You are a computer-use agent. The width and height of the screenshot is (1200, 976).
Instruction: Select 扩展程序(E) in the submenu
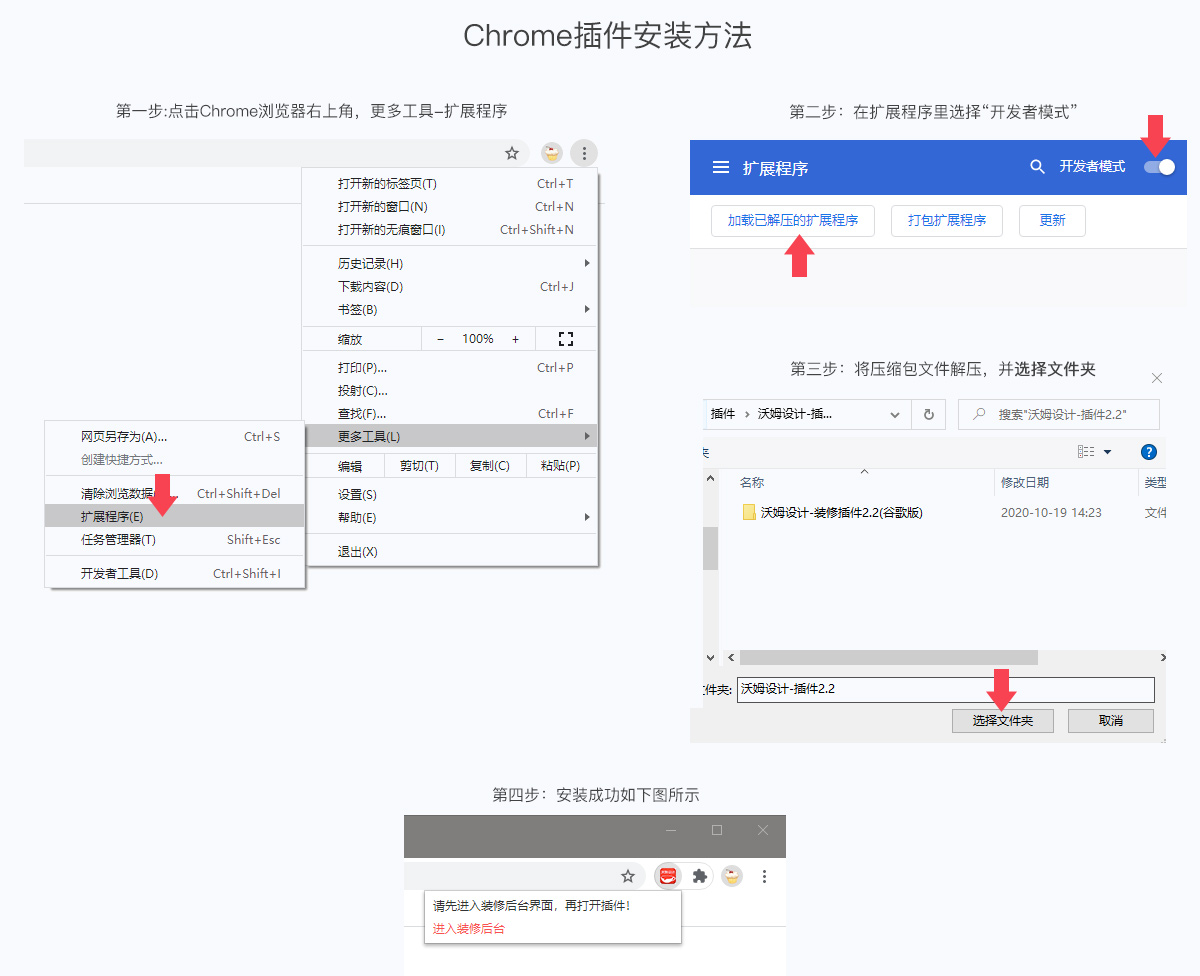coord(112,516)
